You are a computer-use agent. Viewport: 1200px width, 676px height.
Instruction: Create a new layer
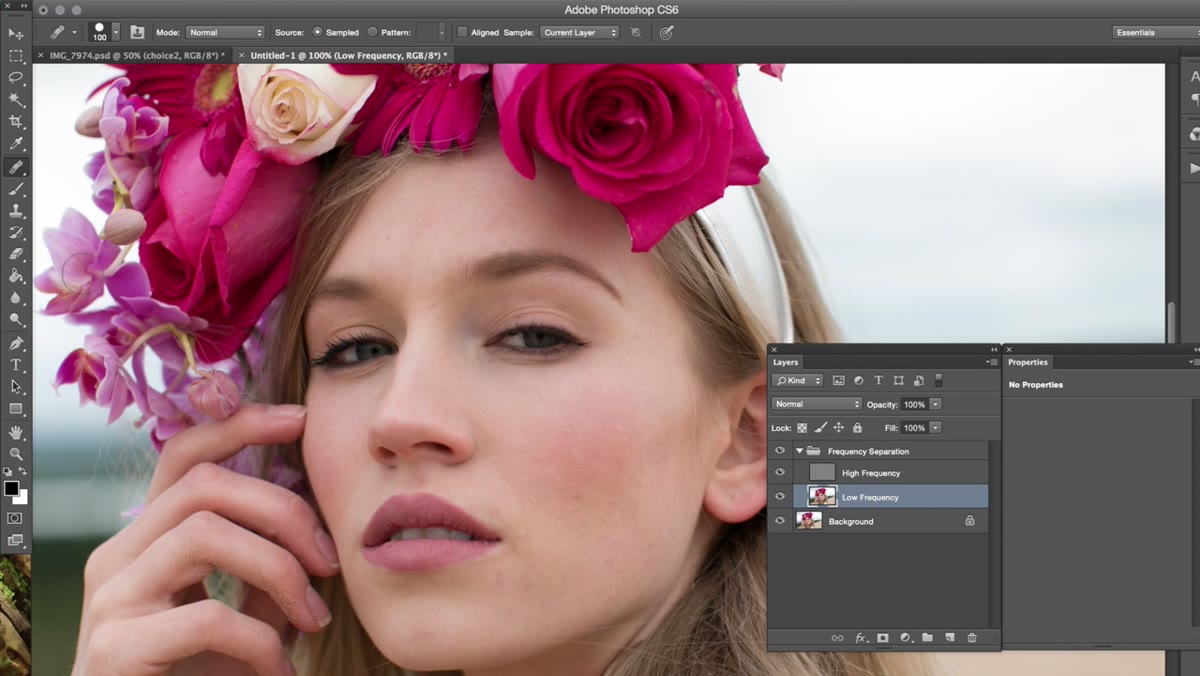949,638
